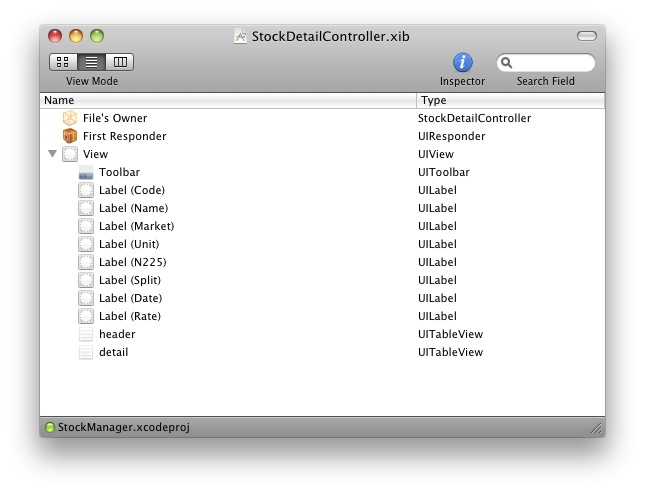645x492 pixels.
Task: Click the UIResponder type cell
Action: pos(451,136)
